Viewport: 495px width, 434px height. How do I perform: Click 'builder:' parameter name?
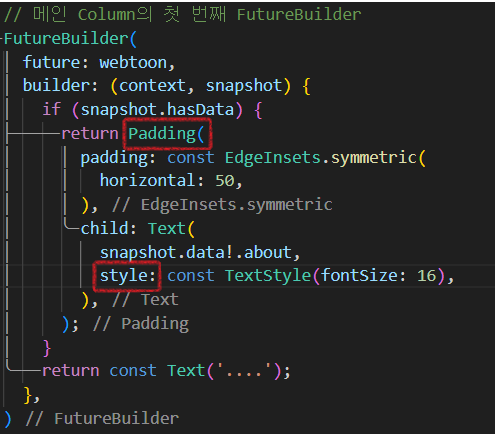60,86
